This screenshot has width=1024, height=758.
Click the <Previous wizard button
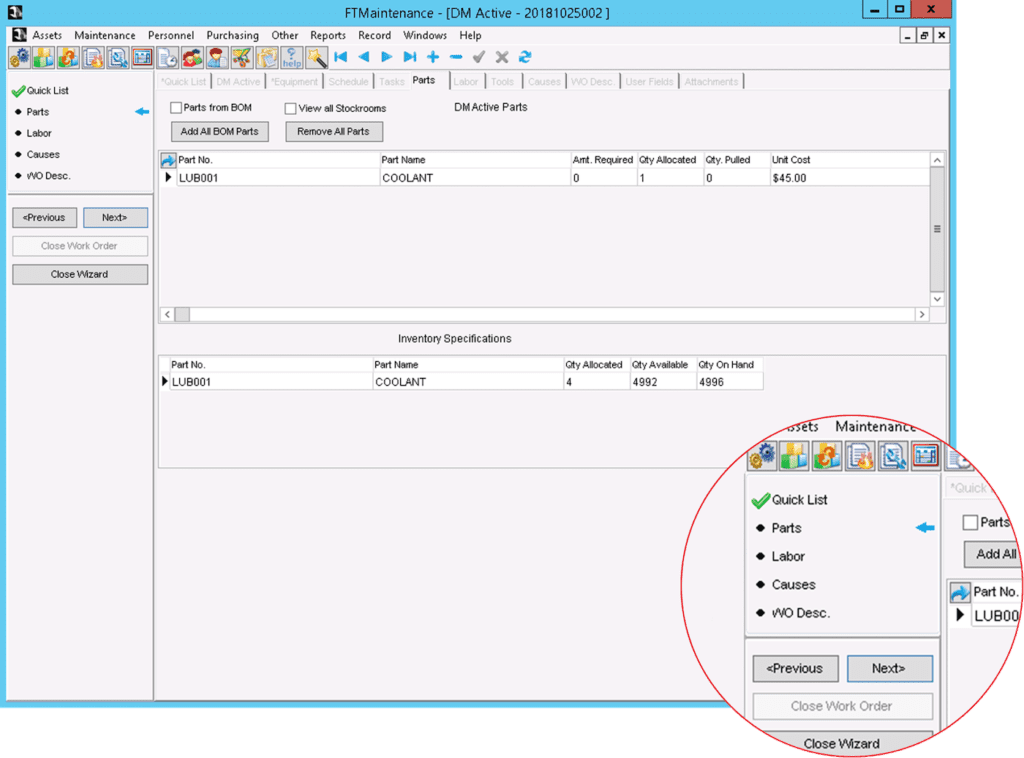click(44, 217)
